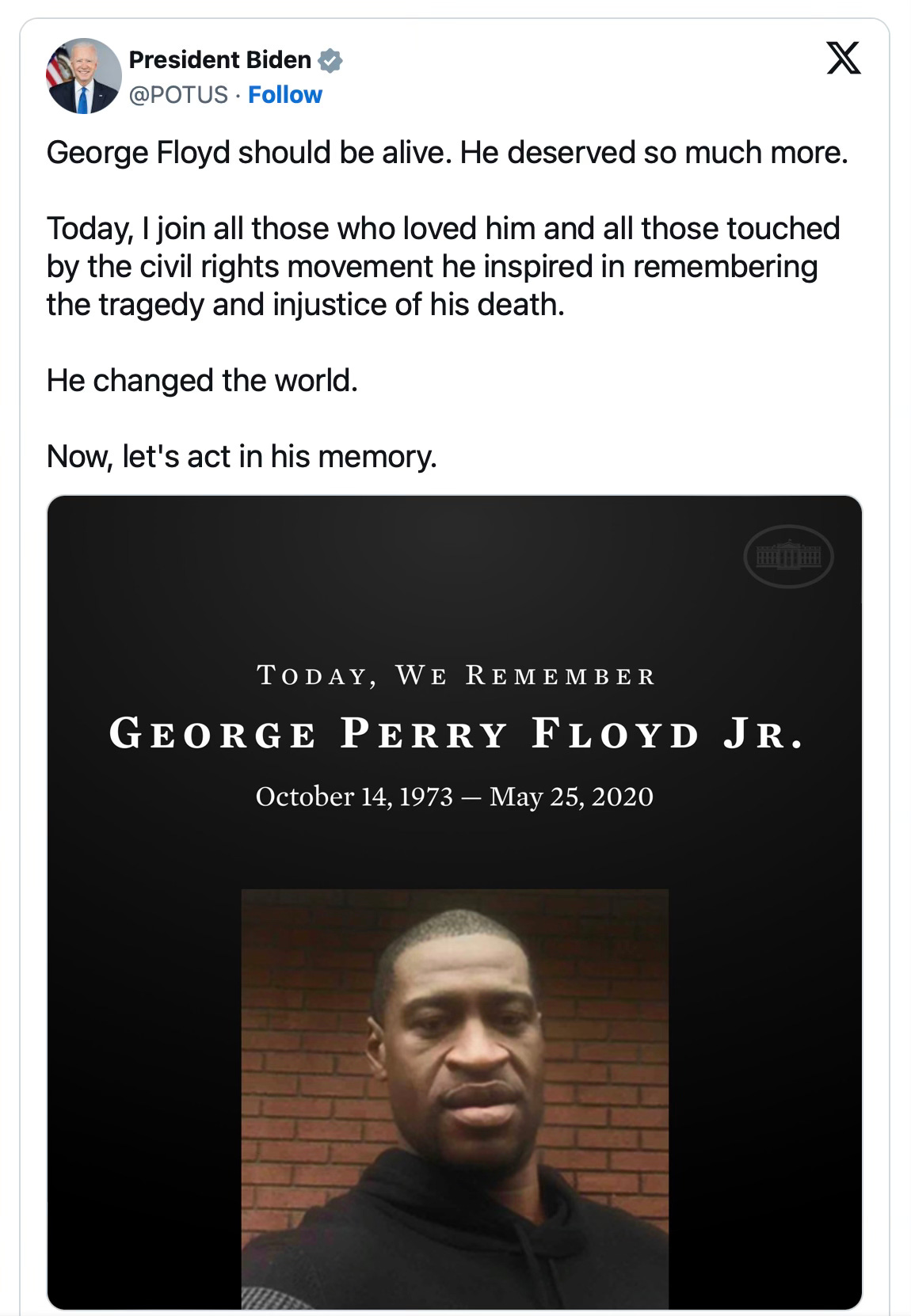911x1316 pixels.
Task: Click the word 'George' in the memorial heading
Action: (212, 733)
